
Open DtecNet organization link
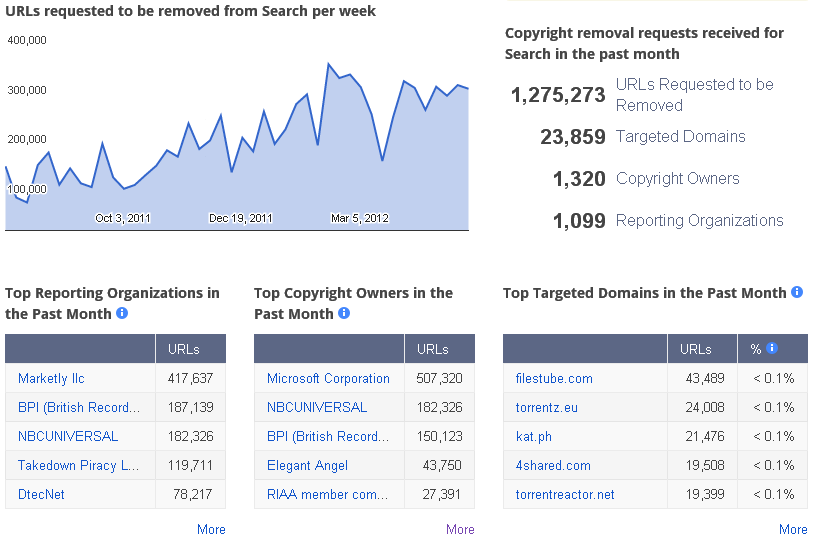click(41, 494)
